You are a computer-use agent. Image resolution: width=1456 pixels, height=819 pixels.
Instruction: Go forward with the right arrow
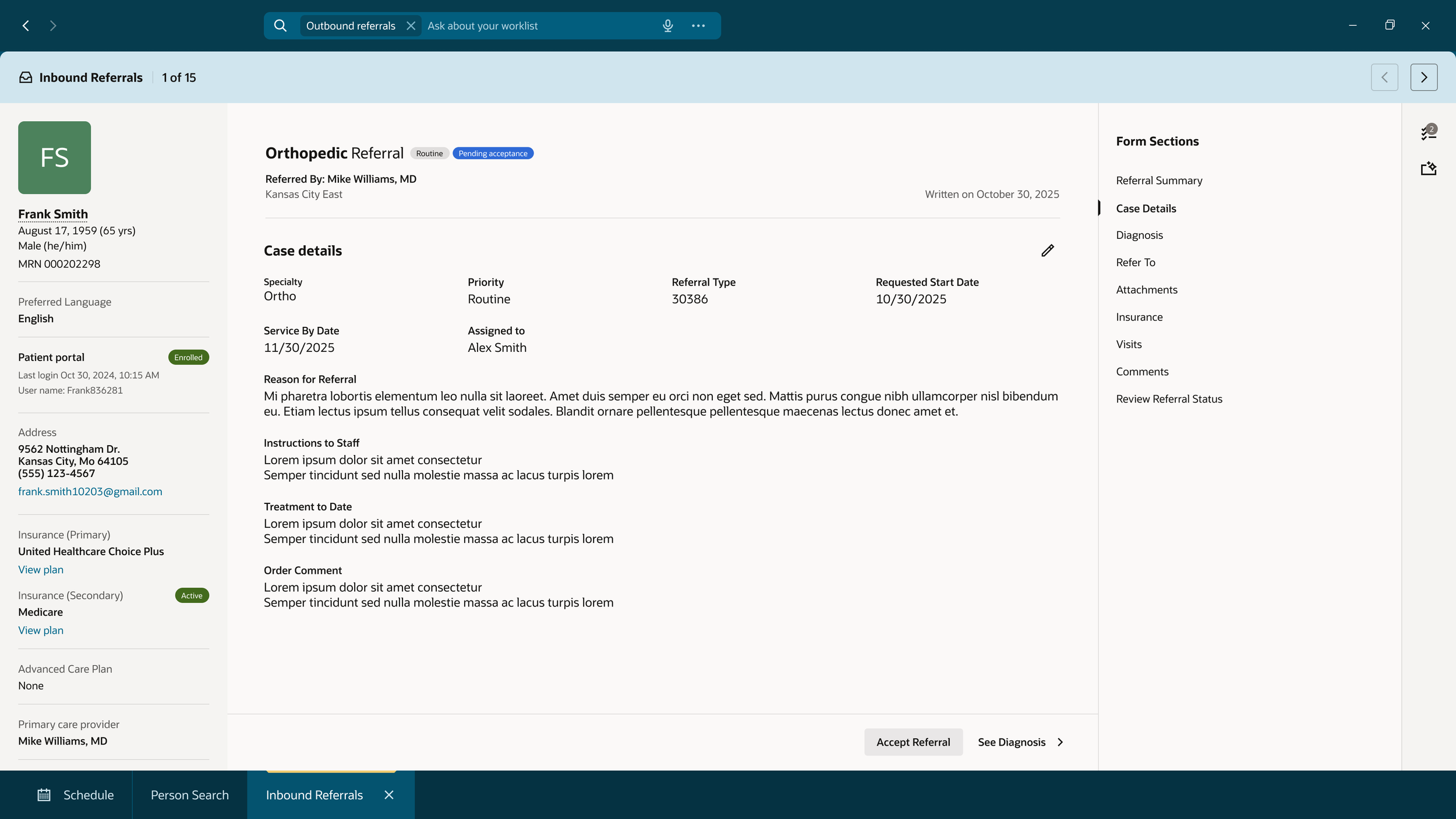tap(53, 26)
